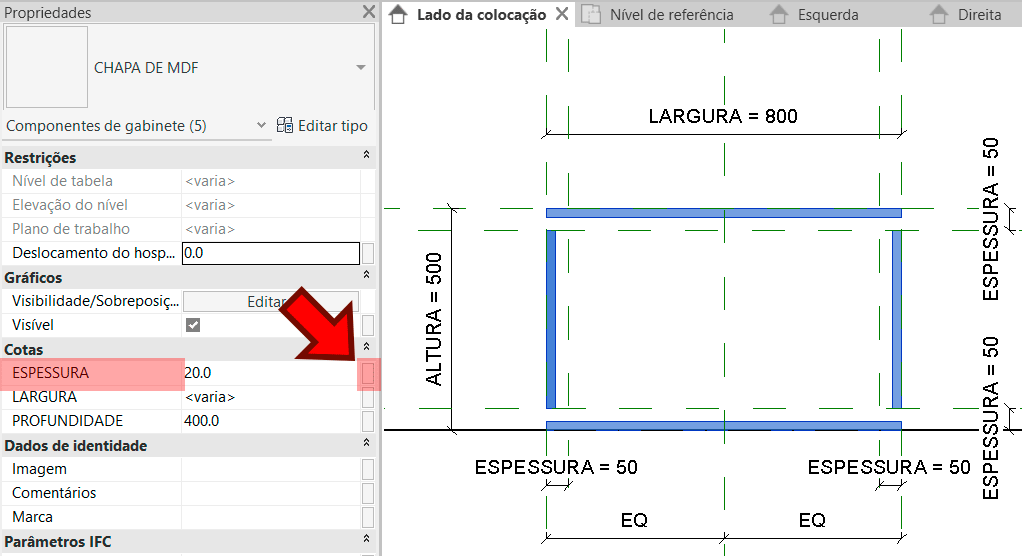Click the associate parameter button for PROFUNDIDADE

[x=368, y=421]
